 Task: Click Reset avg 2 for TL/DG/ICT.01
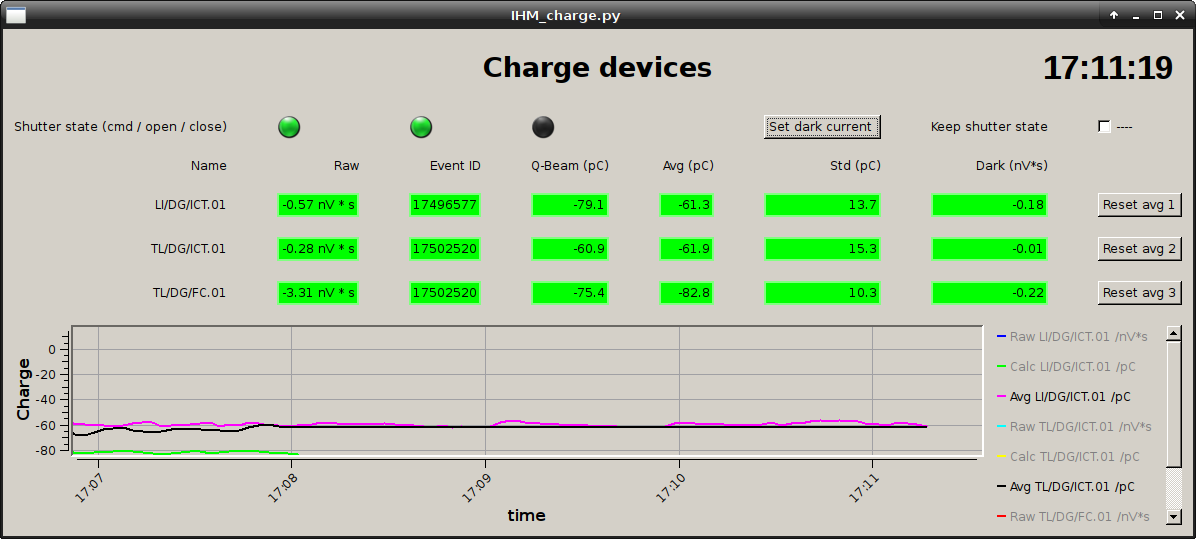click(x=1139, y=248)
